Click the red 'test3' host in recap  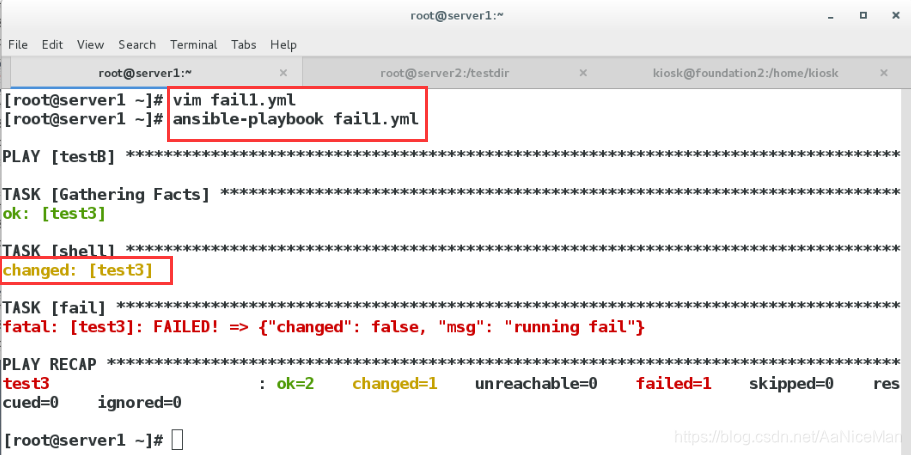26,384
